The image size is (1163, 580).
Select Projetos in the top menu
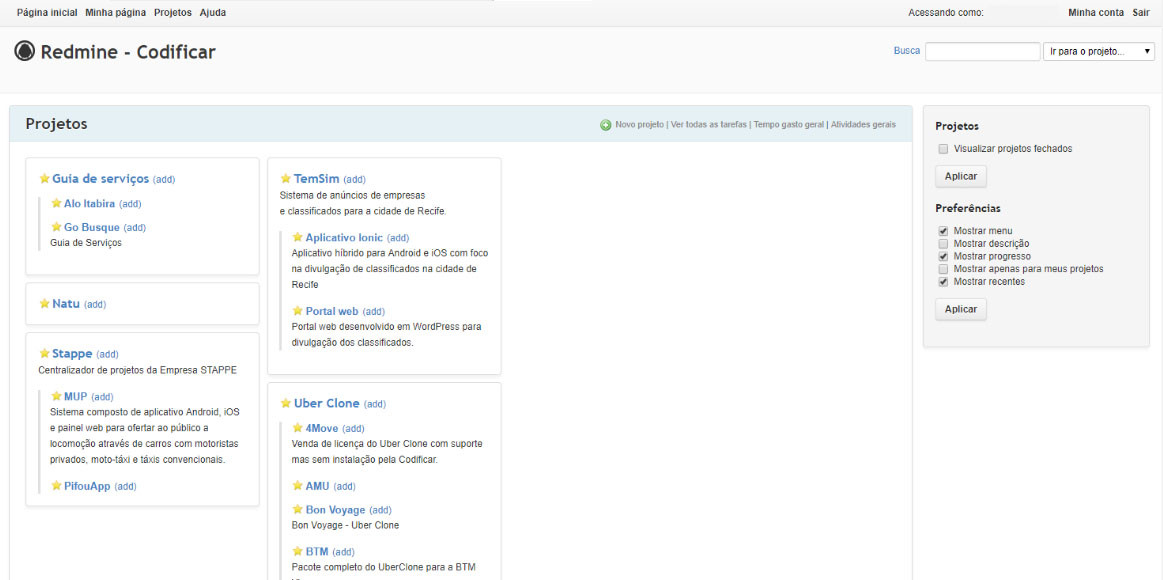click(x=173, y=13)
